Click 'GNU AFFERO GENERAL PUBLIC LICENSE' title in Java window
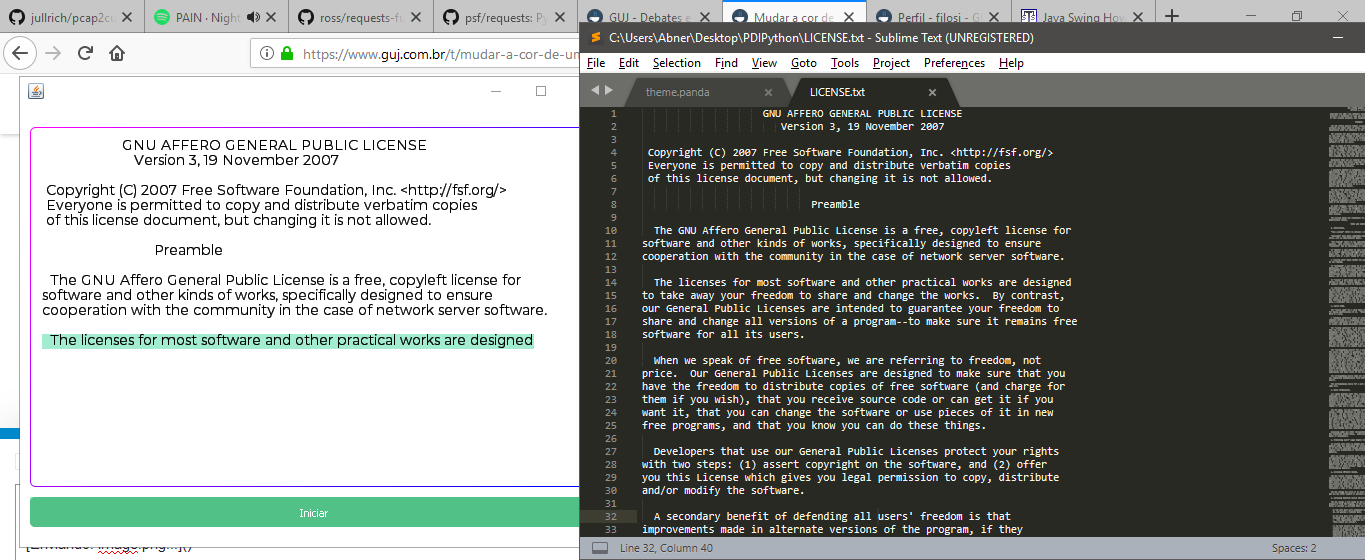 274,145
